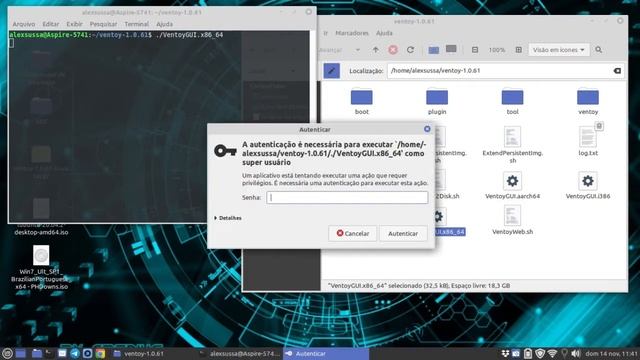Open Telegram from the taskbar
The height and width of the screenshot is (360, 640).
(75, 353)
